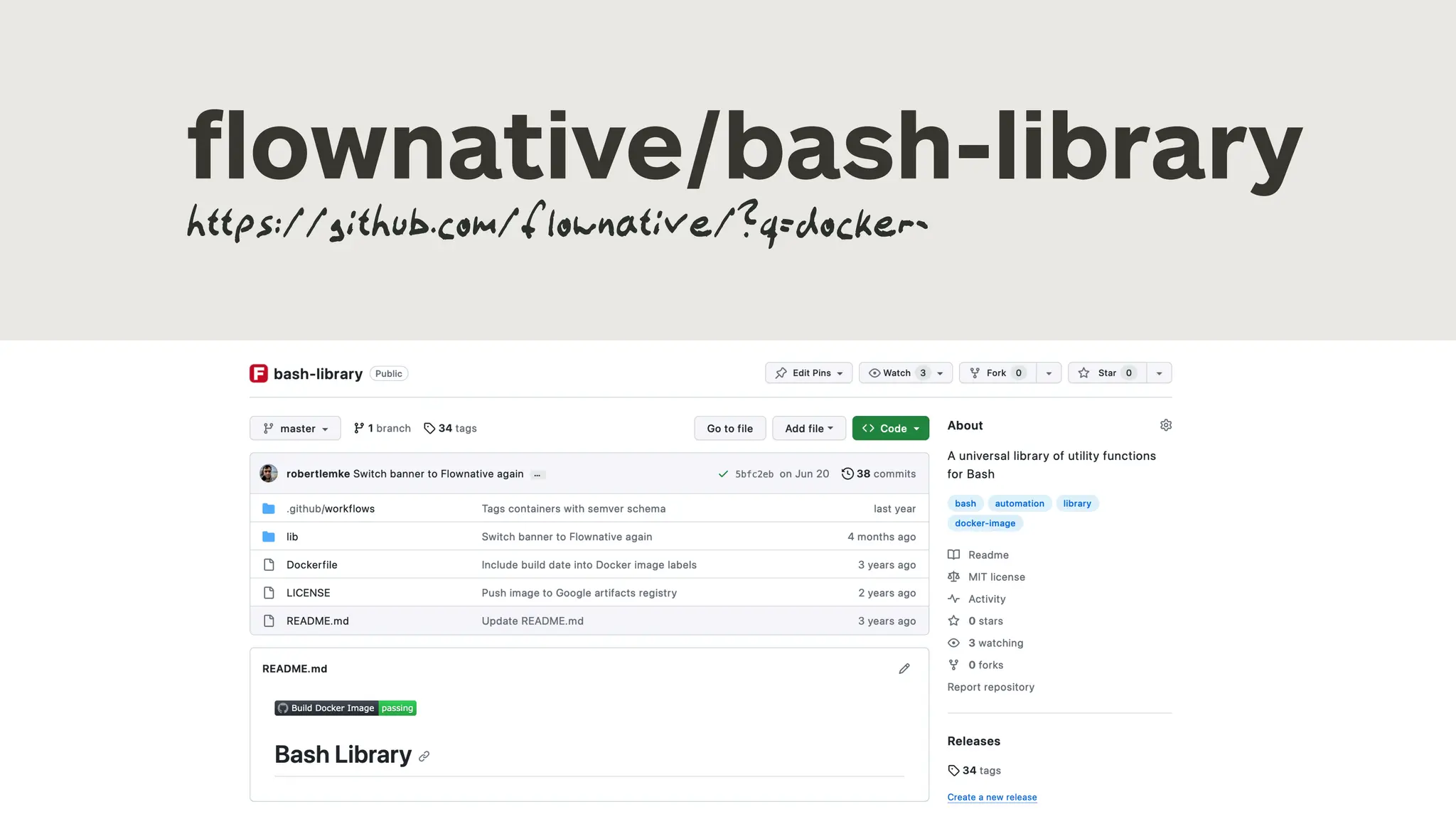Click robertlemke's avatar picture
The width and height of the screenshot is (1456, 819).
coord(269,473)
